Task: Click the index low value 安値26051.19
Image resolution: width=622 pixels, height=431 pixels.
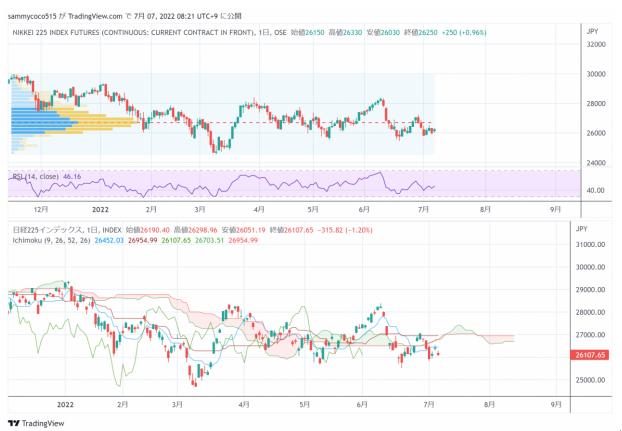Action: pyautogui.click(x=244, y=230)
